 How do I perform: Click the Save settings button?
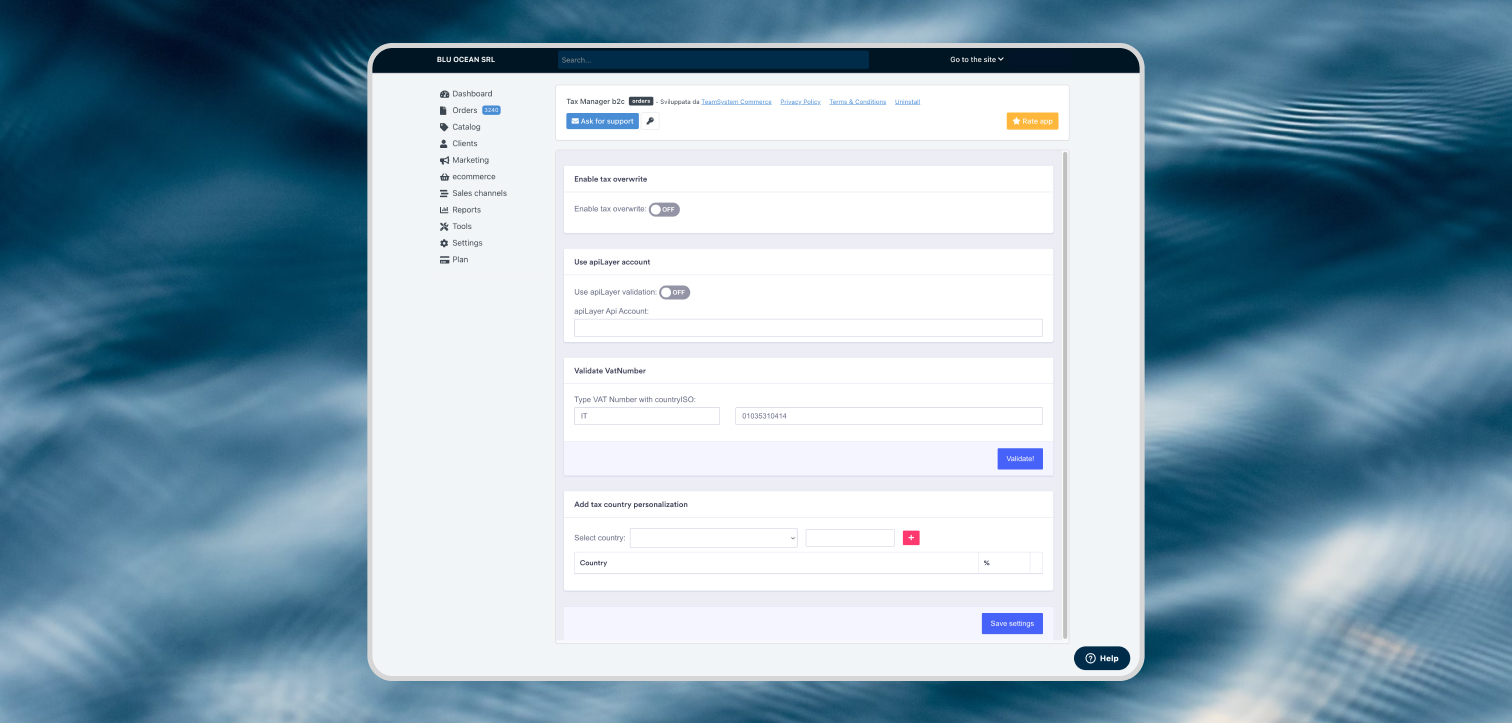[1012, 624]
